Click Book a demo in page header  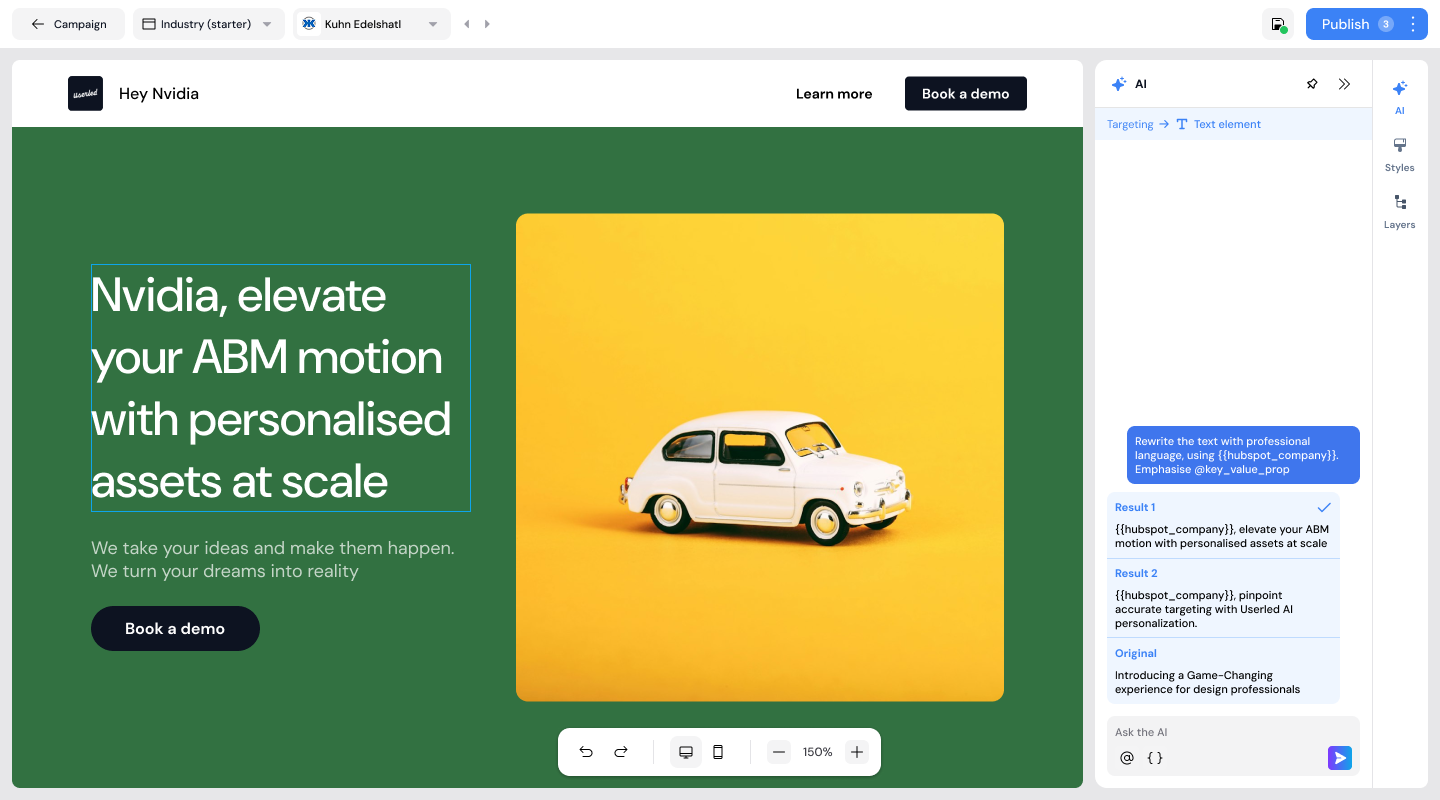[966, 94]
